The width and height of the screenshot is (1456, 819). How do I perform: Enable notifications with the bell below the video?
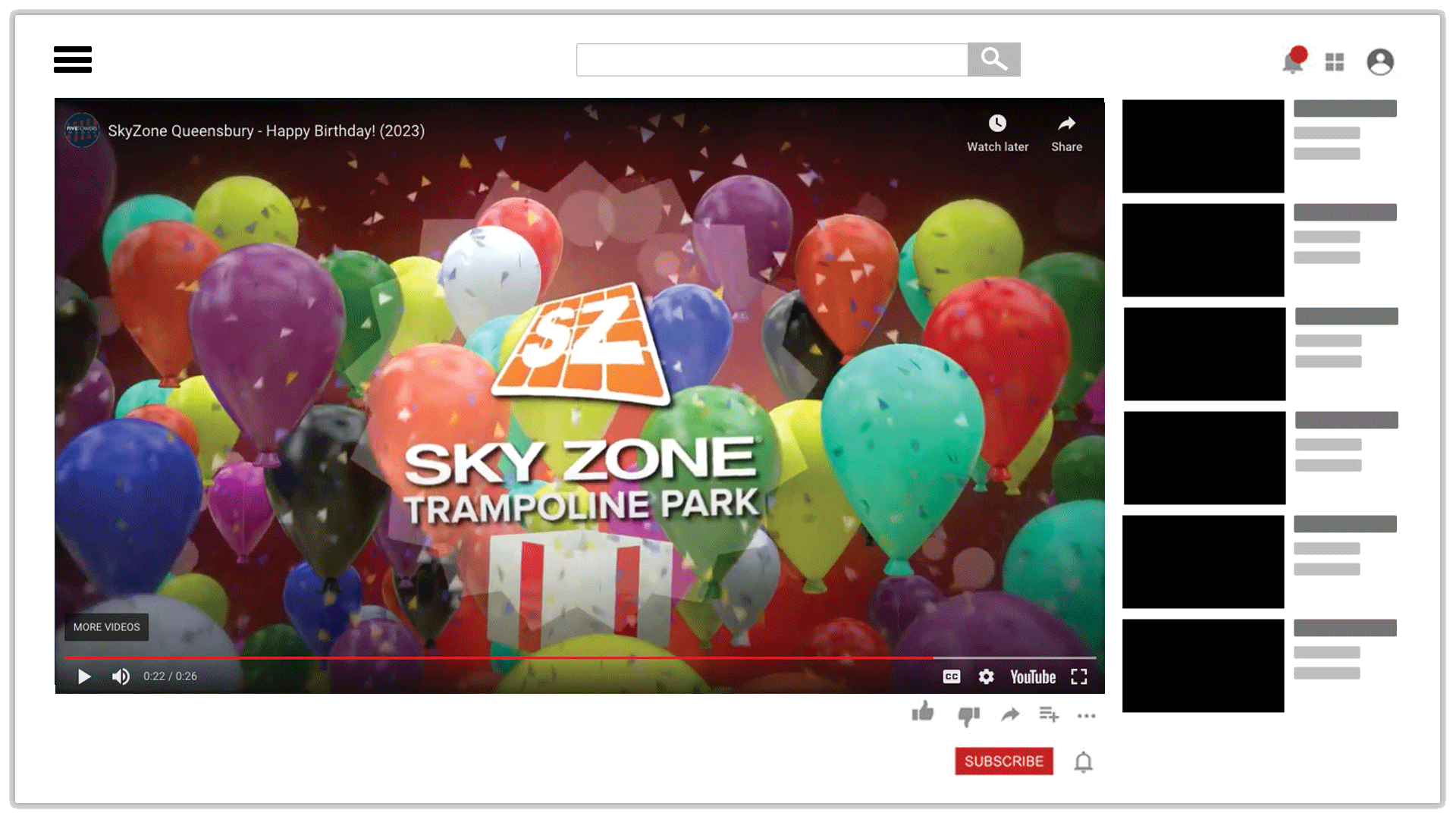click(x=1084, y=761)
